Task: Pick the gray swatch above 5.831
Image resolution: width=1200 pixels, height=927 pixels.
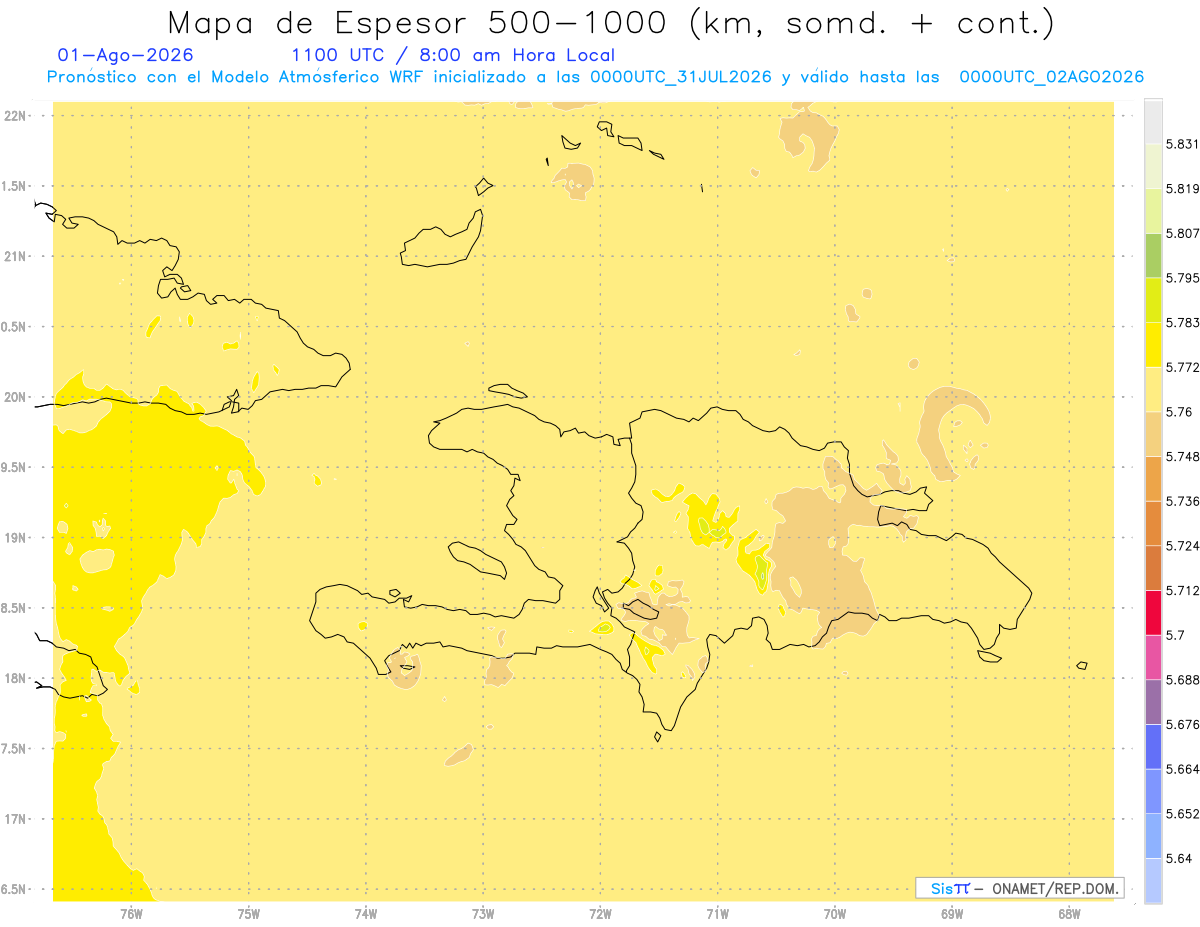Action: pyautogui.click(x=1153, y=121)
